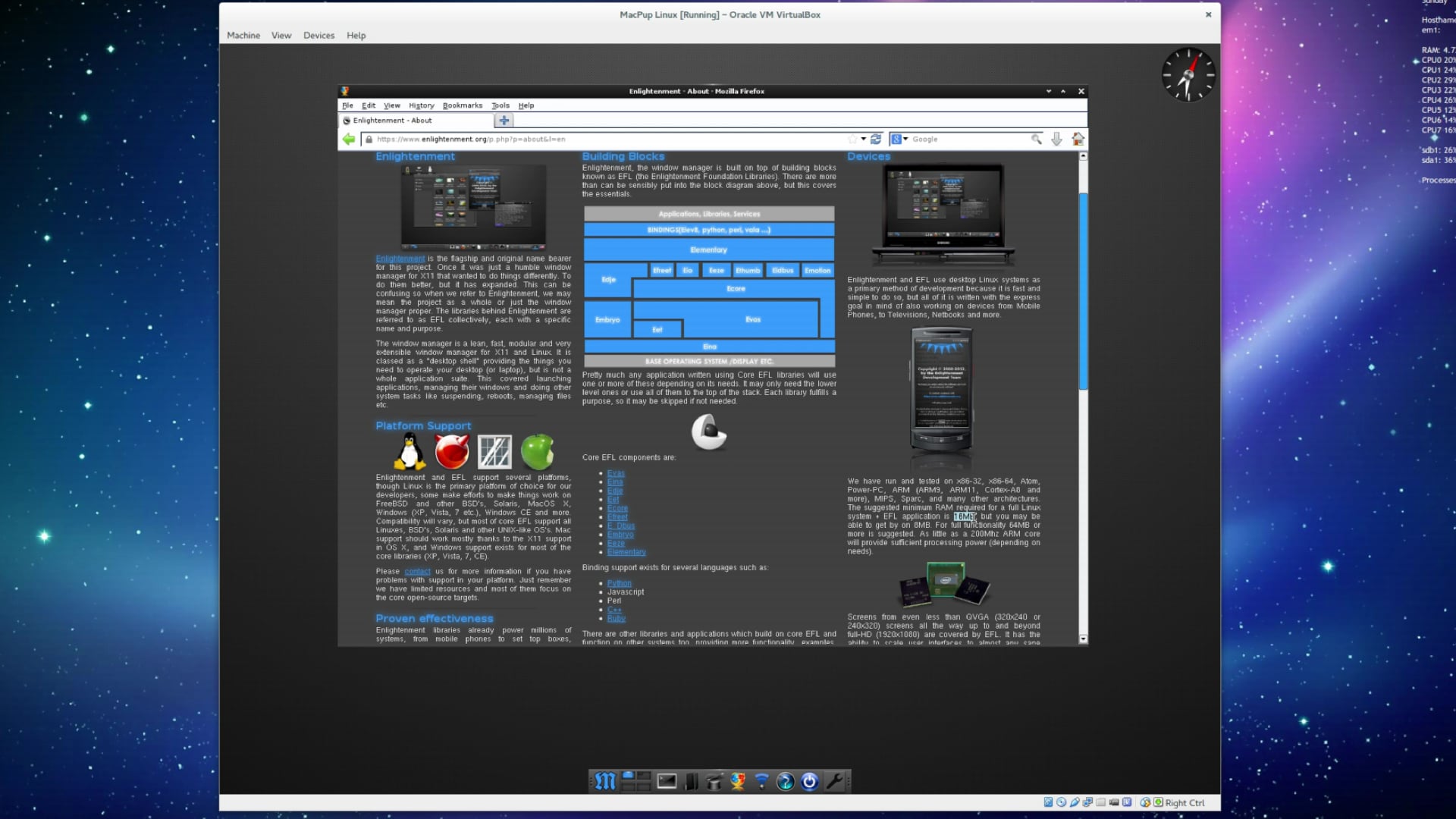Click the laptop image under Devices
1456x819 pixels.
943,215
